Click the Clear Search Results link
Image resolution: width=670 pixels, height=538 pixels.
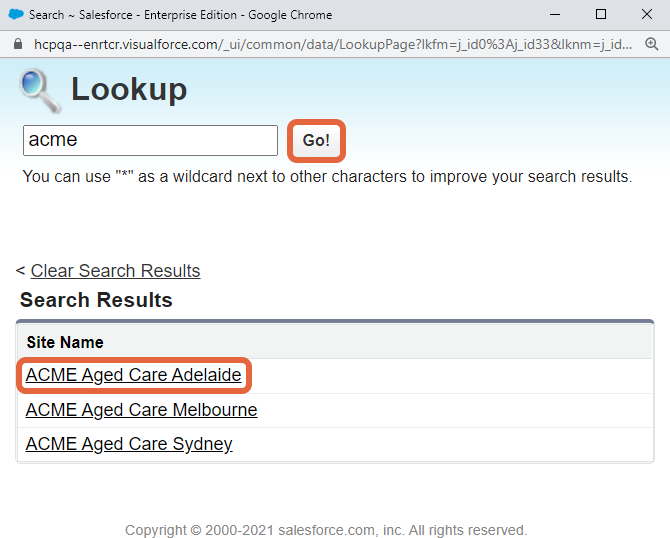[x=115, y=271]
